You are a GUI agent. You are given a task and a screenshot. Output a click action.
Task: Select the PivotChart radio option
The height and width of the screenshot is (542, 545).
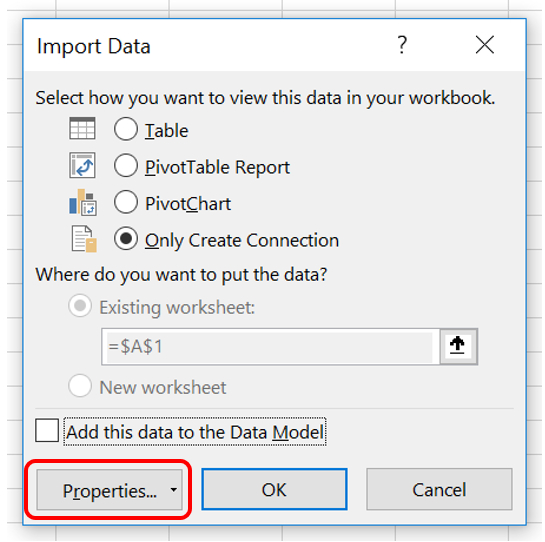(x=125, y=202)
